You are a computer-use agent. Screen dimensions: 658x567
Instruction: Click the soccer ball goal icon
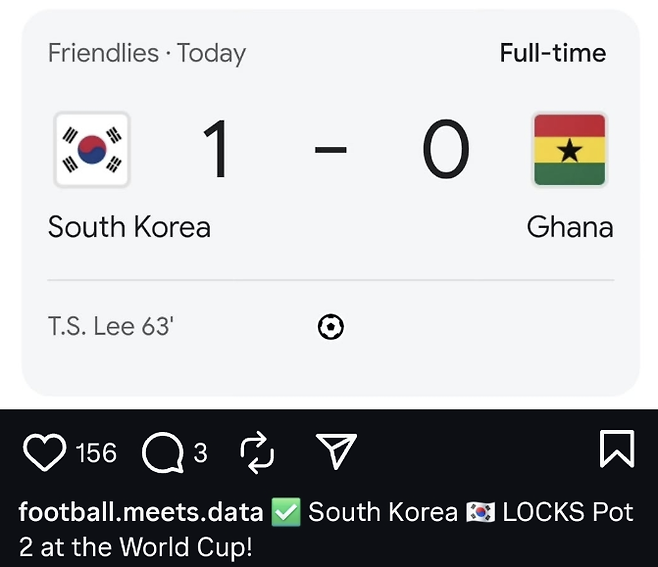tap(330, 326)
